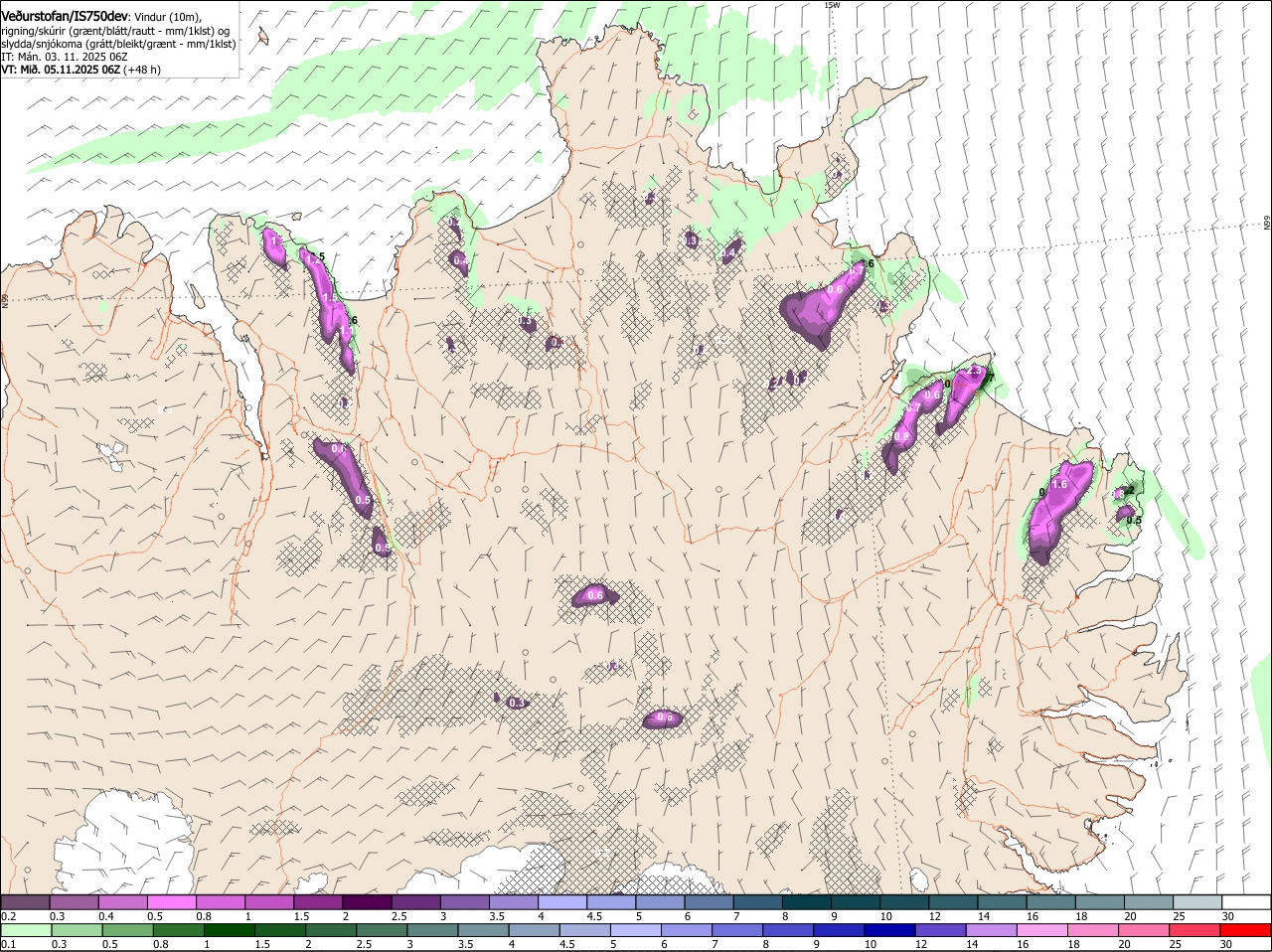
Task: Click the '30' label on the upper scale
Action: coord(1228,916)
